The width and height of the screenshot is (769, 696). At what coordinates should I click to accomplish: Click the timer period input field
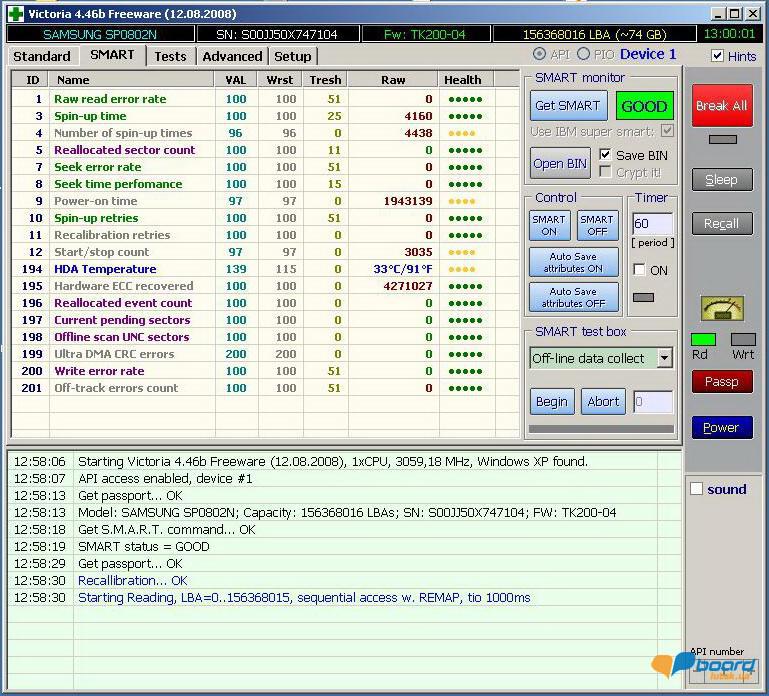coord(653,224)
